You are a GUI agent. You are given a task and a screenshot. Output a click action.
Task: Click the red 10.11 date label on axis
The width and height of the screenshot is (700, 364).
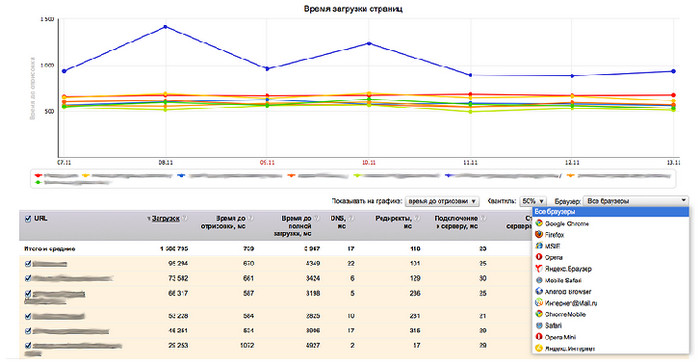pyautogui.click(x=369, y=163)
